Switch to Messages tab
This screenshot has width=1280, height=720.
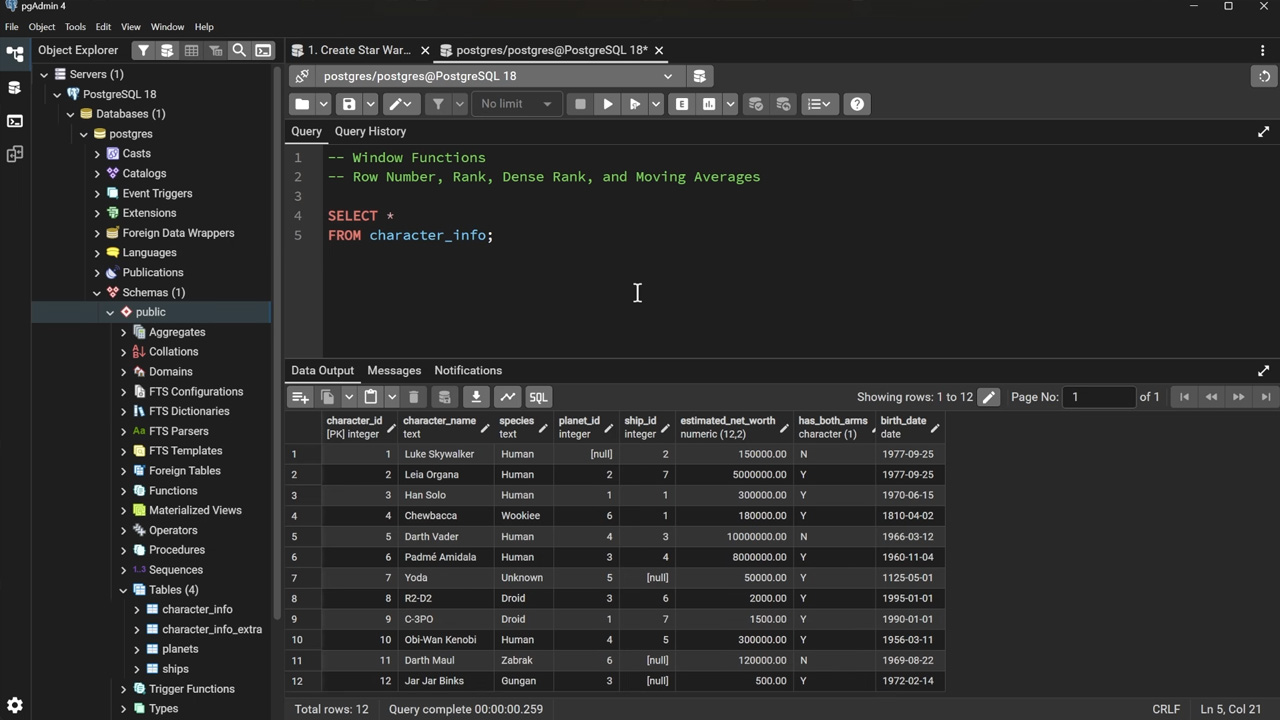[x=394, y=371]
